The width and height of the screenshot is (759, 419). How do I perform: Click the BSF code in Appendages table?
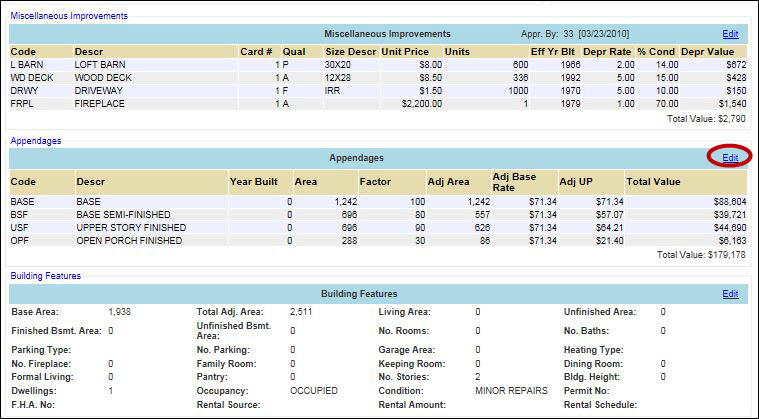click(19, 215)
